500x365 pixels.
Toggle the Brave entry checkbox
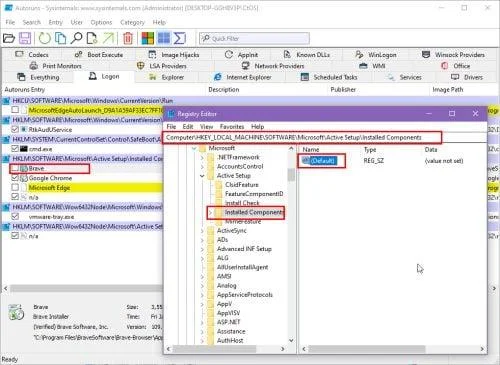point(15,168)
